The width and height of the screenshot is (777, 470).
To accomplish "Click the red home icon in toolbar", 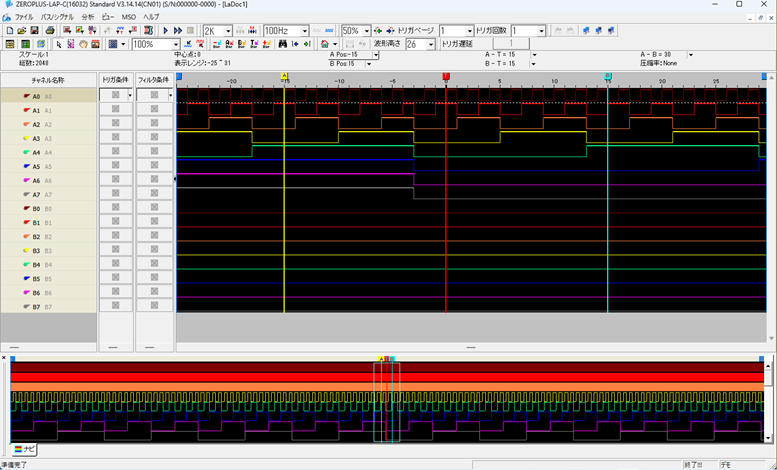I will [x=325, y=44].
